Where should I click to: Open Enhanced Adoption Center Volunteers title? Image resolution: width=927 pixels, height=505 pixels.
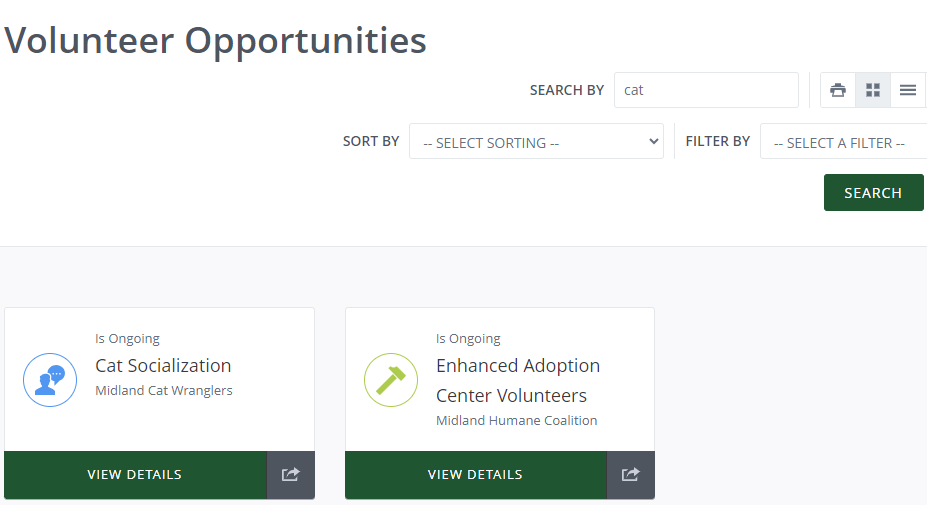click(518, 380)
